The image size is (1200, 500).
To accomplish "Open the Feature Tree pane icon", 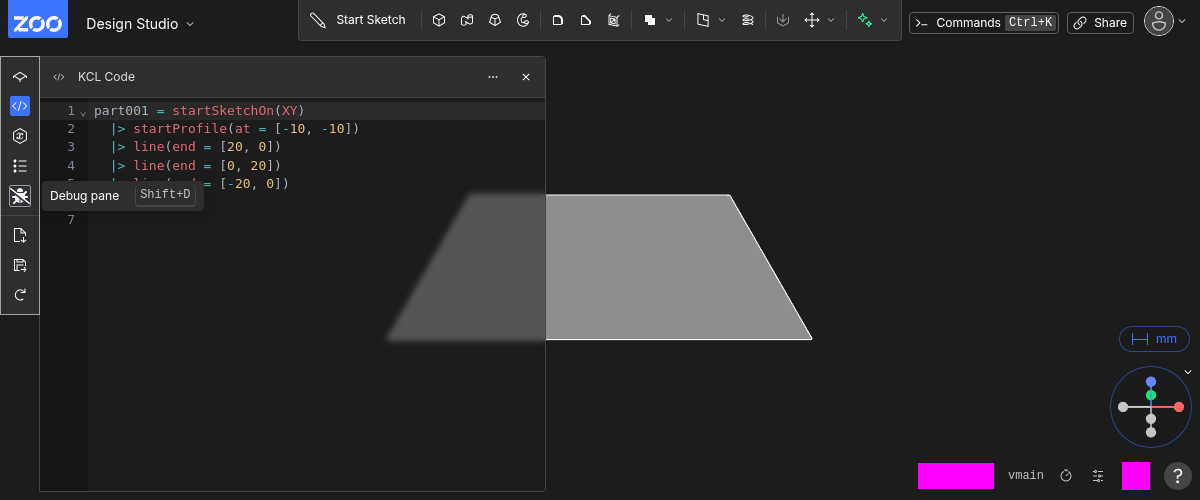I will (20, 76).
